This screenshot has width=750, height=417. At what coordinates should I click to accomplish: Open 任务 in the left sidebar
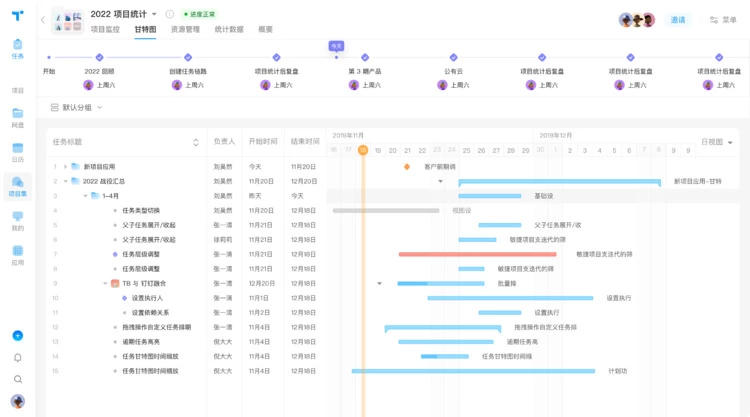[x=17, y=48]
